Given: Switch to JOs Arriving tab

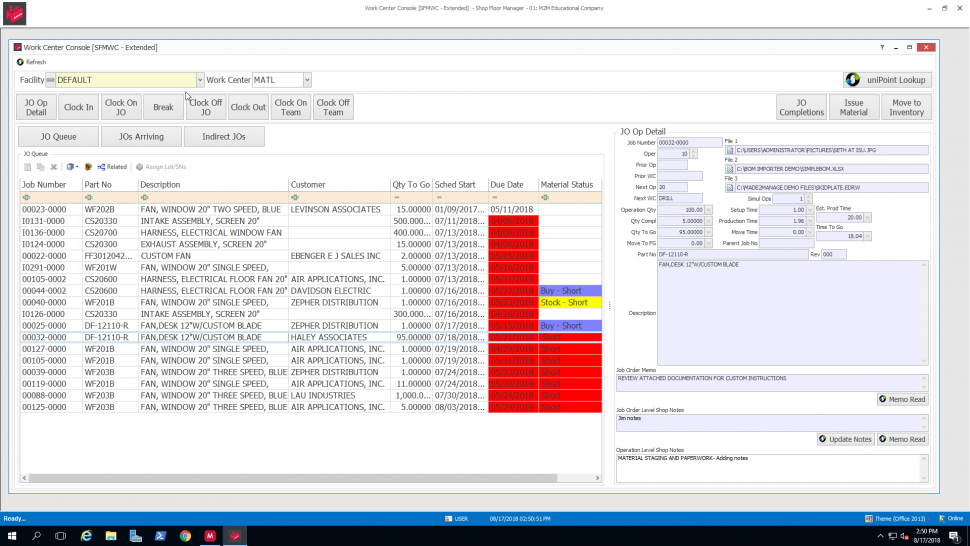Looking at the screenshot, I should click(x=141, y=137).
